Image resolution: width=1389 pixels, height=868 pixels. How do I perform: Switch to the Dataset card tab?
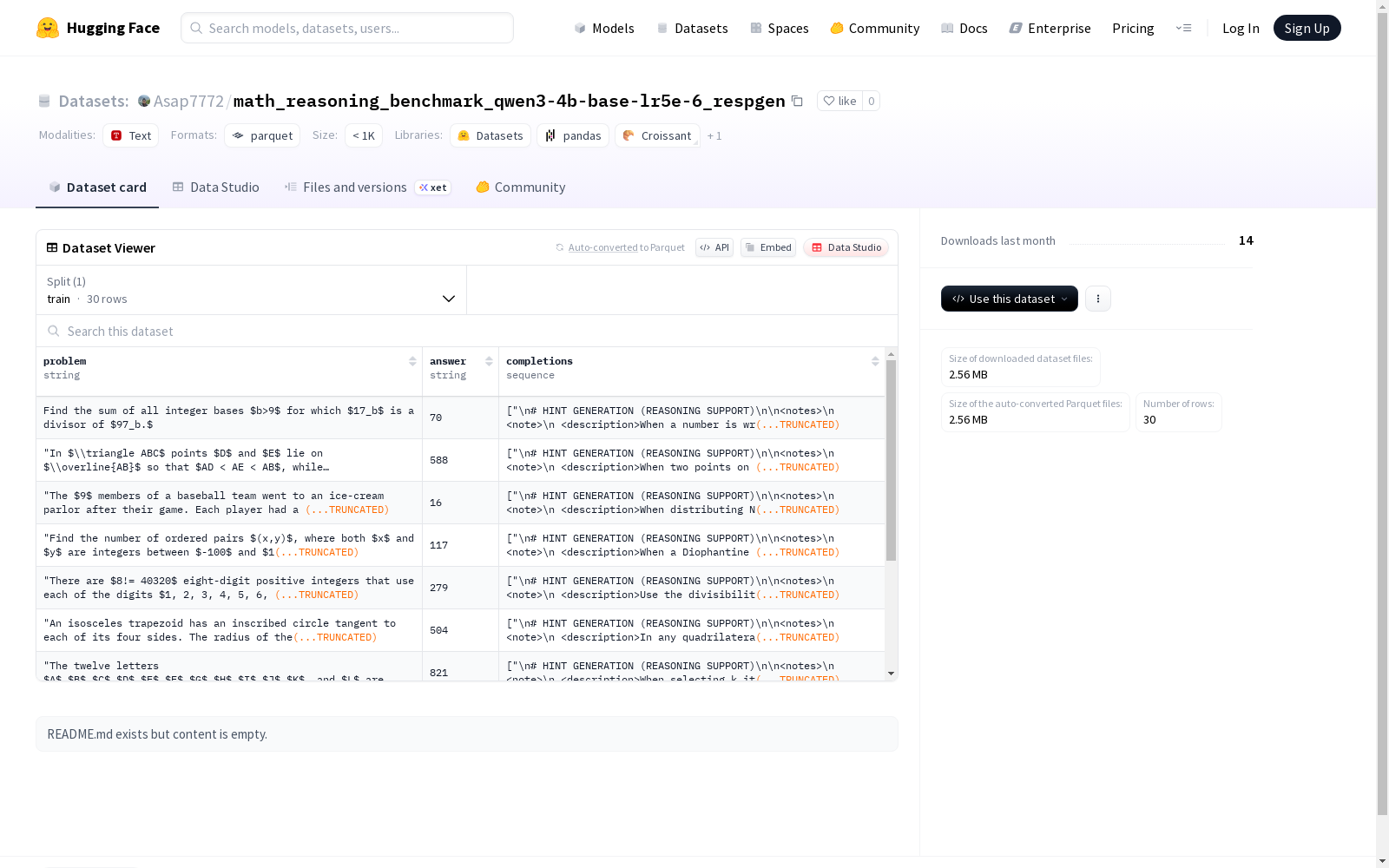[97, 187]
